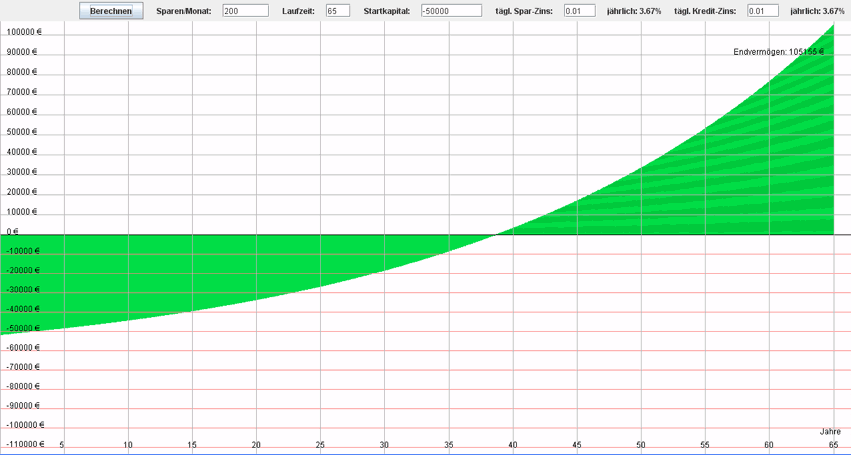
Task: Click the -110000 € y-axis label
Action: 23,444
